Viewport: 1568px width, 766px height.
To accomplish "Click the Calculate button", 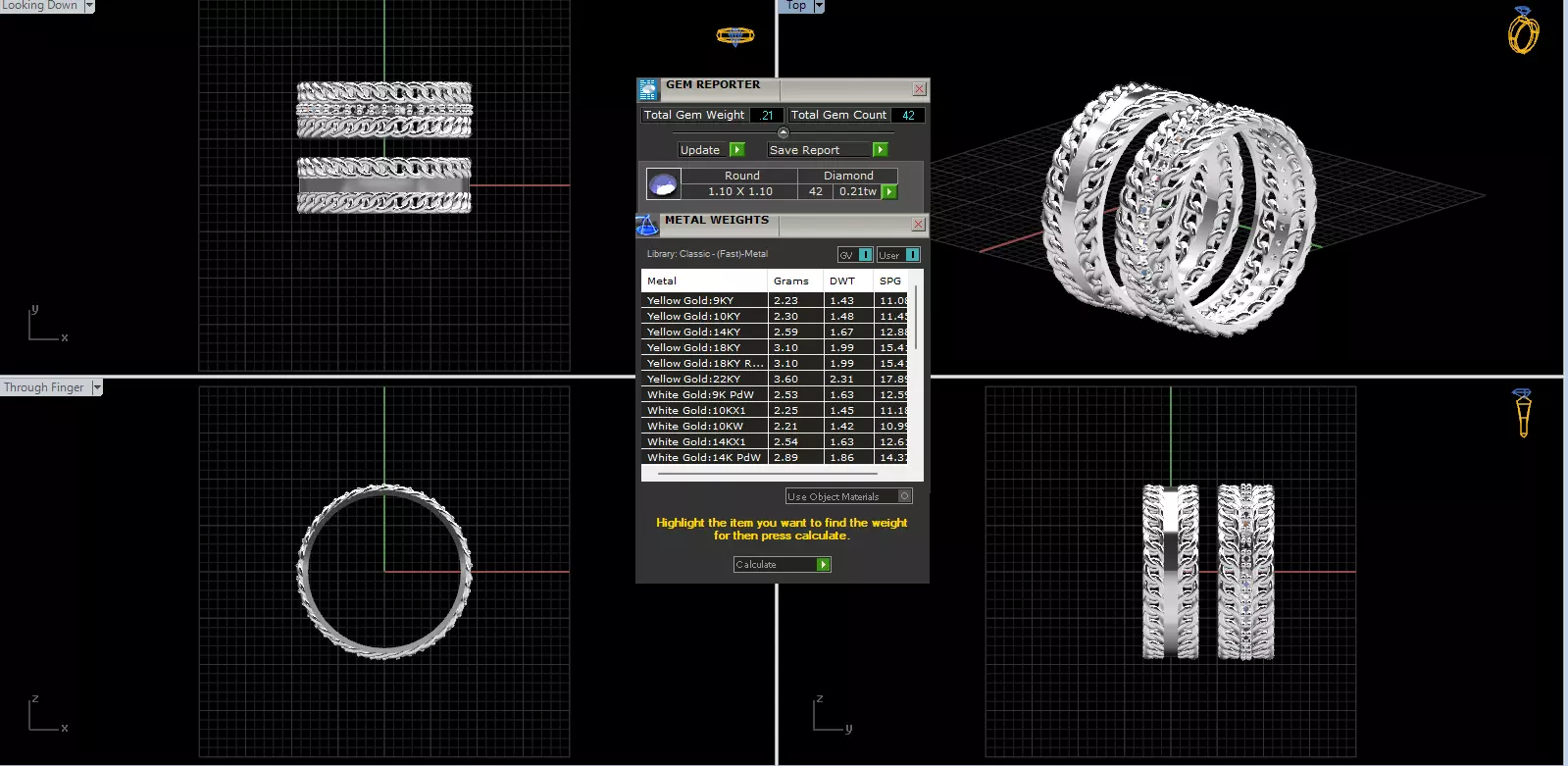I will [783, 565].
